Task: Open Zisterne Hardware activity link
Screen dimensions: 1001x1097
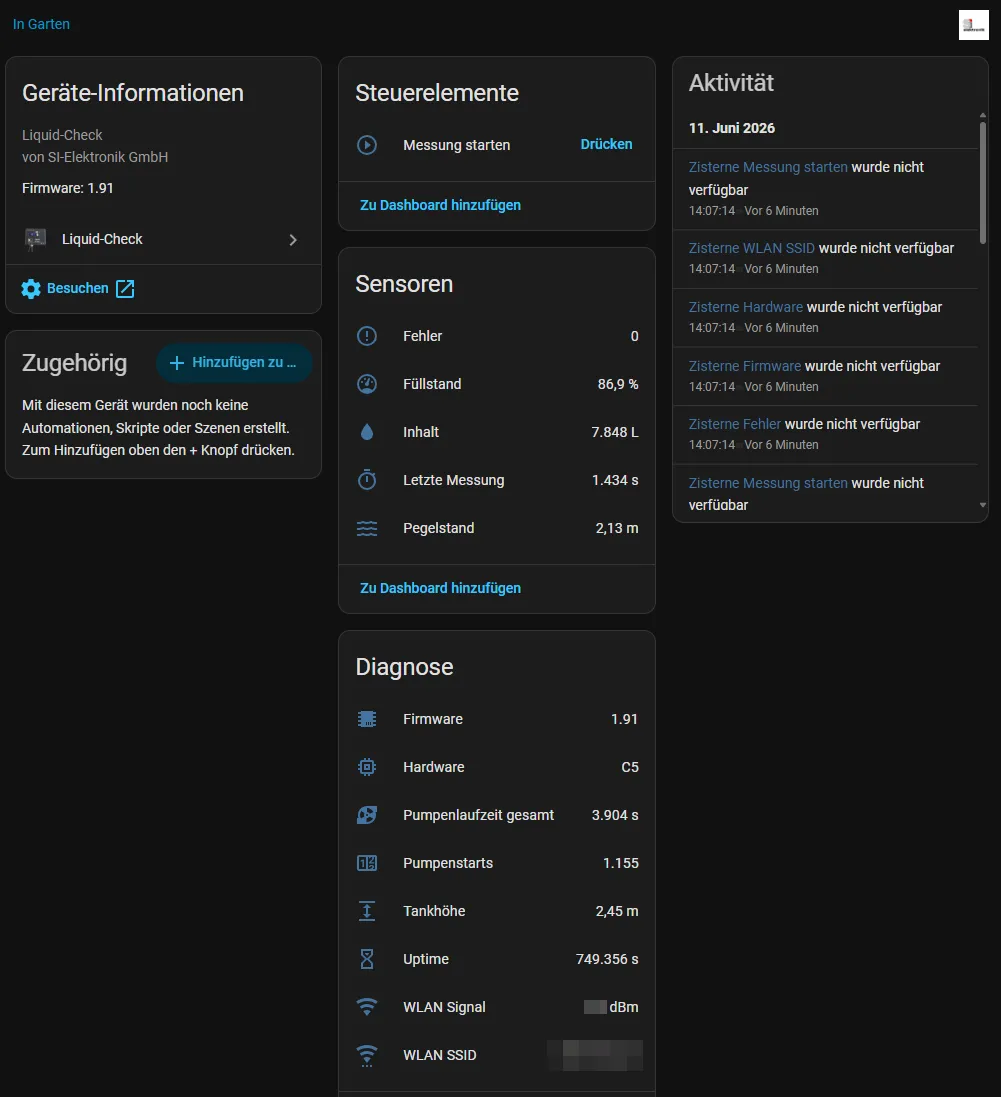Action: point(746,307)
